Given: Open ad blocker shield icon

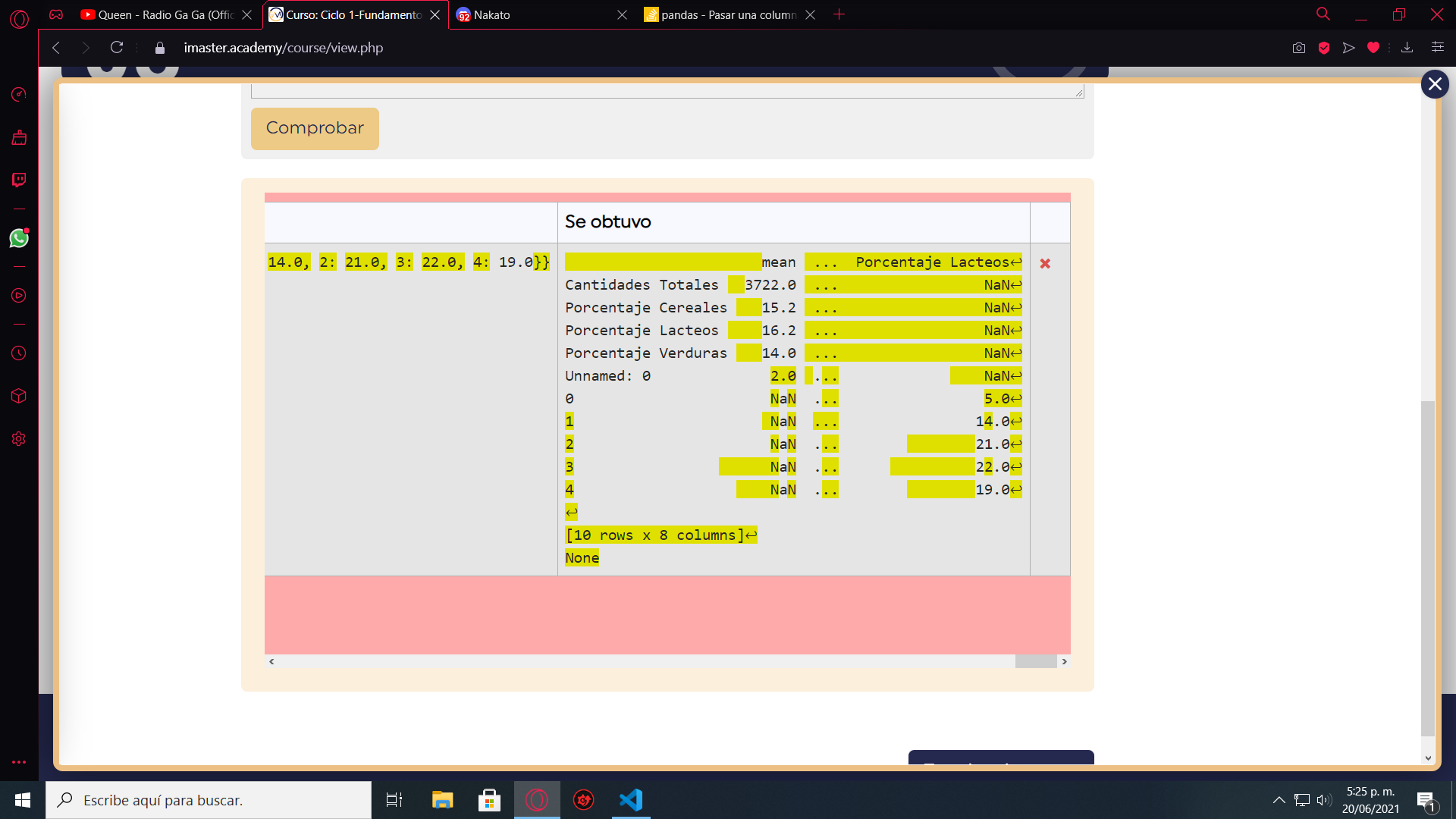Looking at the screenshot, I should point(1324,48).
